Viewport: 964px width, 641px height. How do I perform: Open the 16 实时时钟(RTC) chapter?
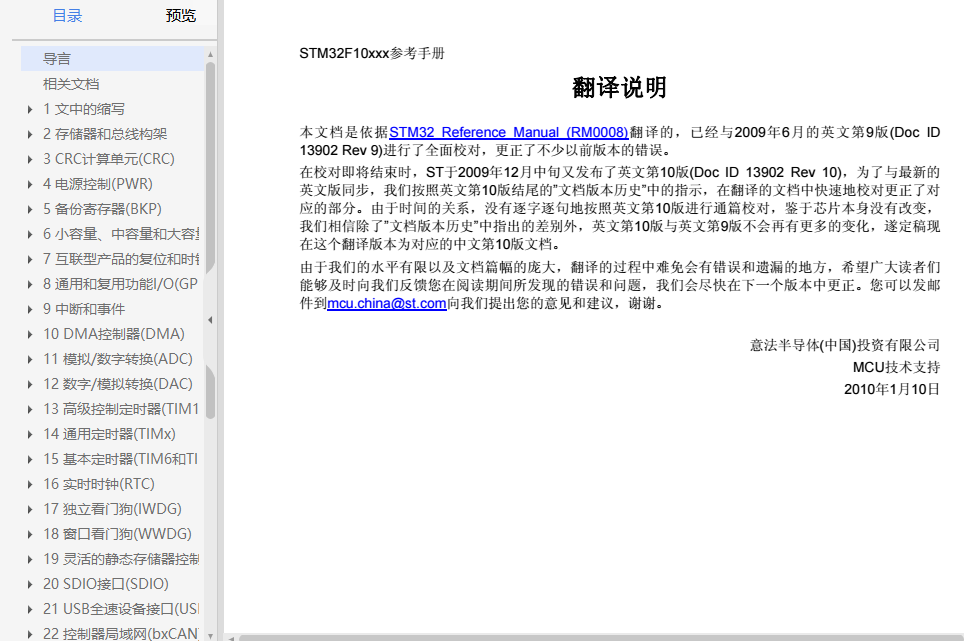click(99, 484)
